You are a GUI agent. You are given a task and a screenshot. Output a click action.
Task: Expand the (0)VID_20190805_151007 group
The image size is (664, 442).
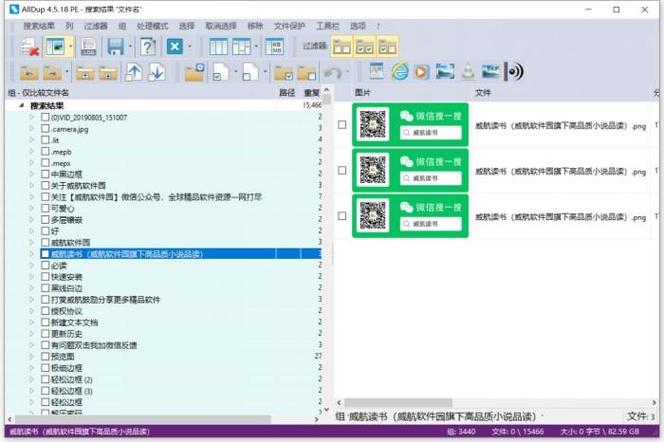pos(32,117)
